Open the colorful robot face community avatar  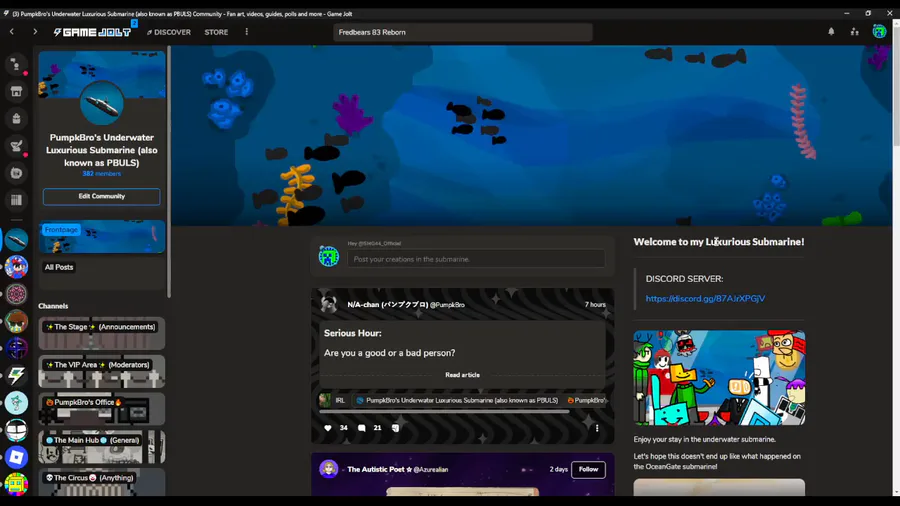pyautogui.click(x=16, y=484)
